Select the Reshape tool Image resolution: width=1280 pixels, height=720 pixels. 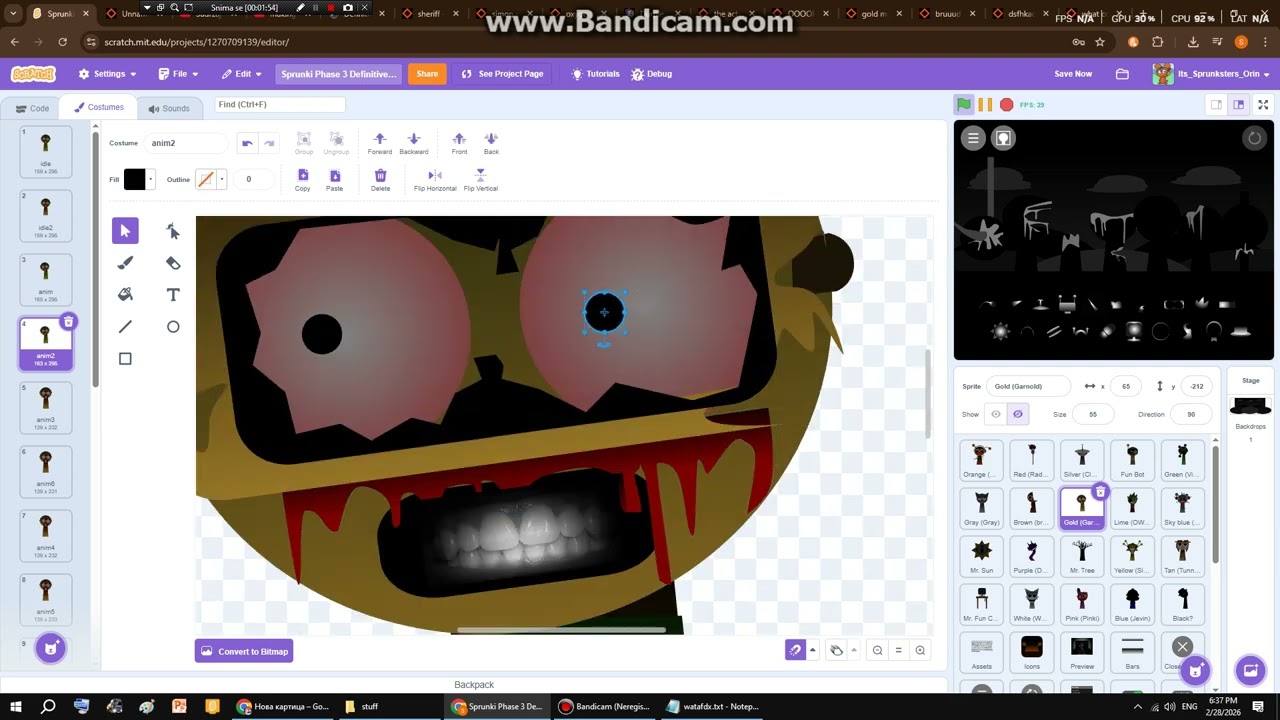(173, 231)
